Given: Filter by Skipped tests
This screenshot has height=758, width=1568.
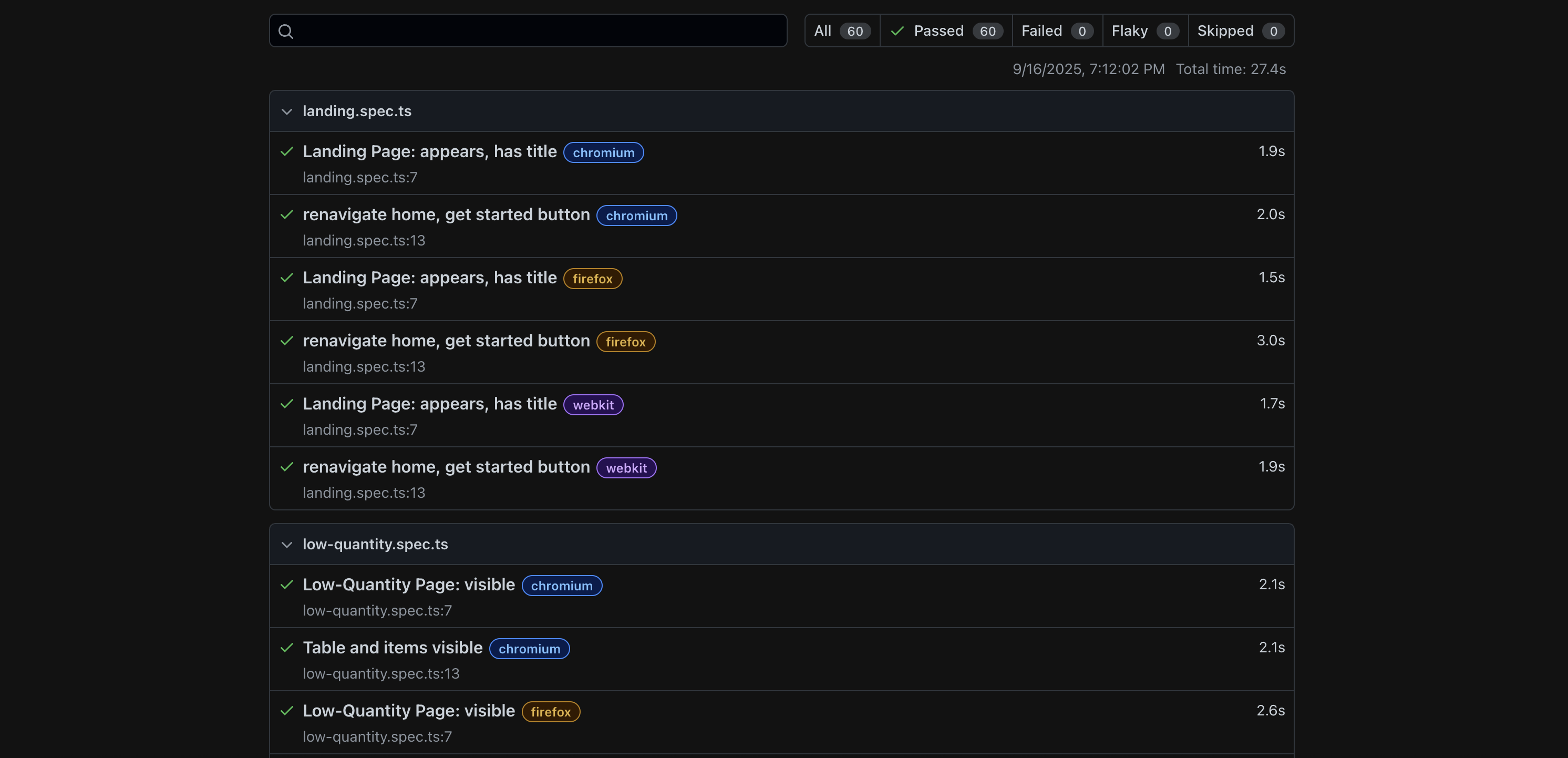Looking at the screenshot, I should (x=1239, y=31).
